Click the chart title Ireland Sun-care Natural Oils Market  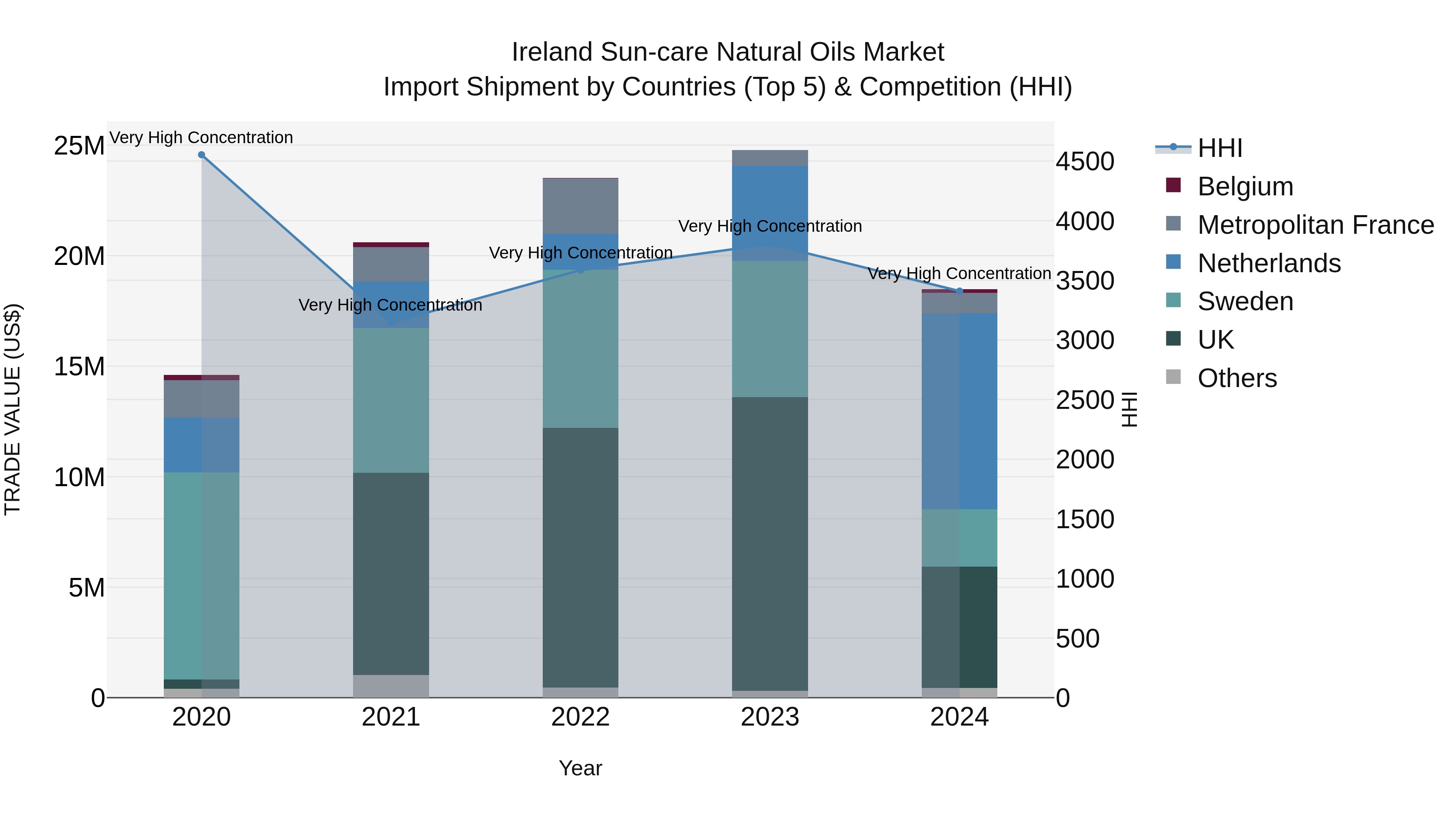[x=728, y=52]
